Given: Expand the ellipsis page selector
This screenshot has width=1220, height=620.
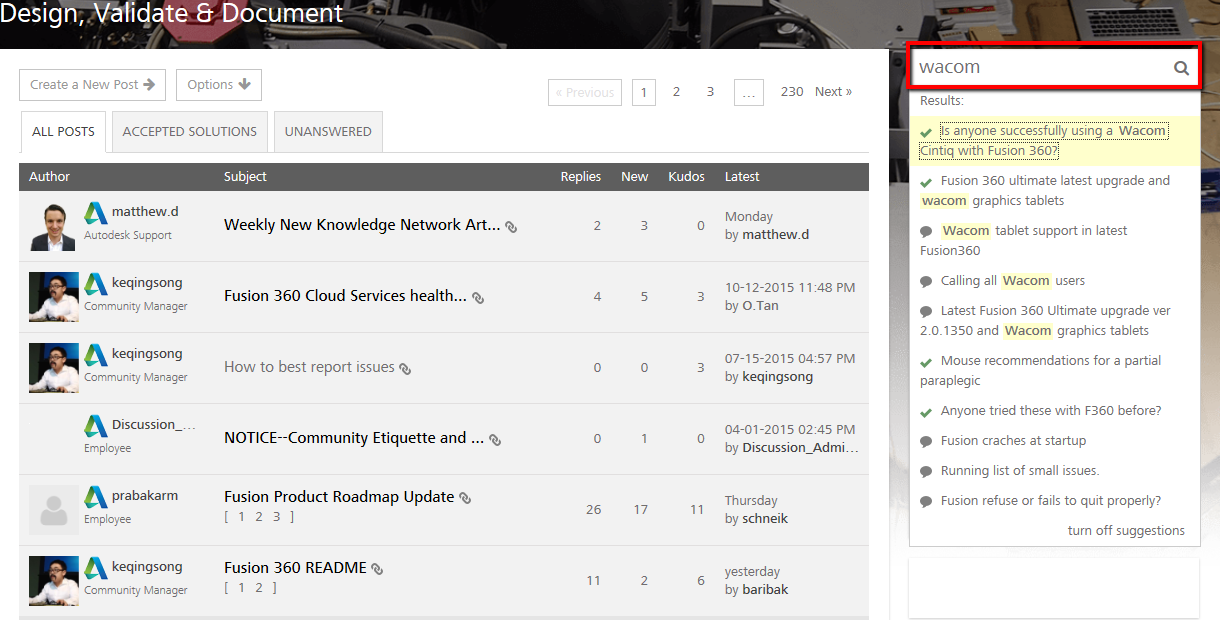Looking at the screenshot, I should (749, 92).
